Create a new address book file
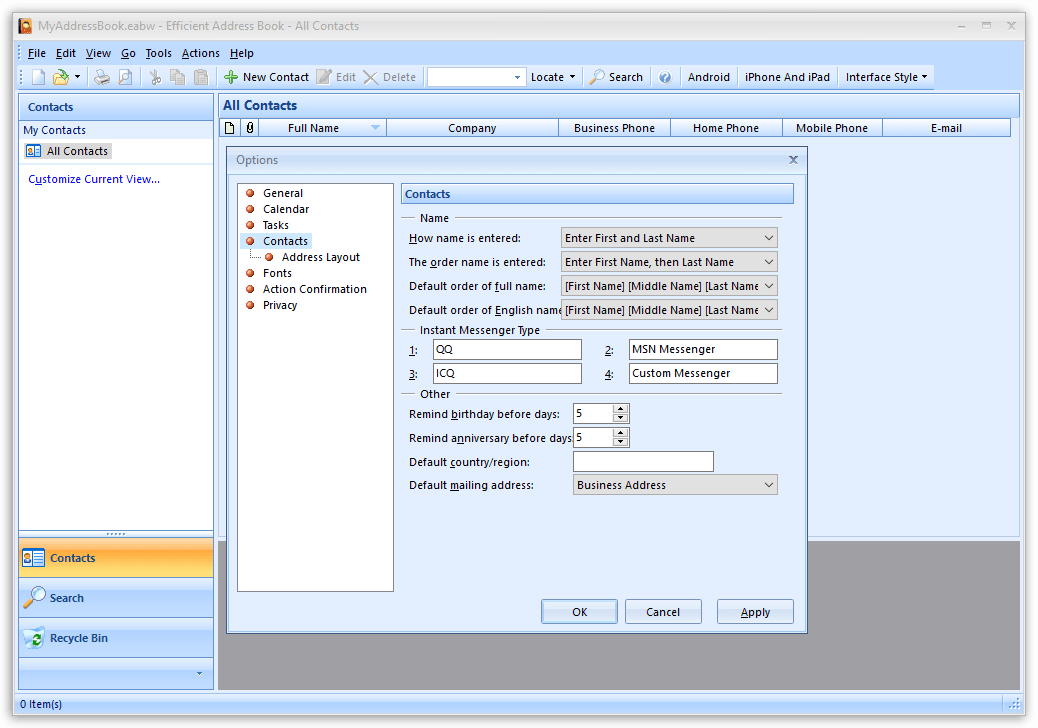 37,76
